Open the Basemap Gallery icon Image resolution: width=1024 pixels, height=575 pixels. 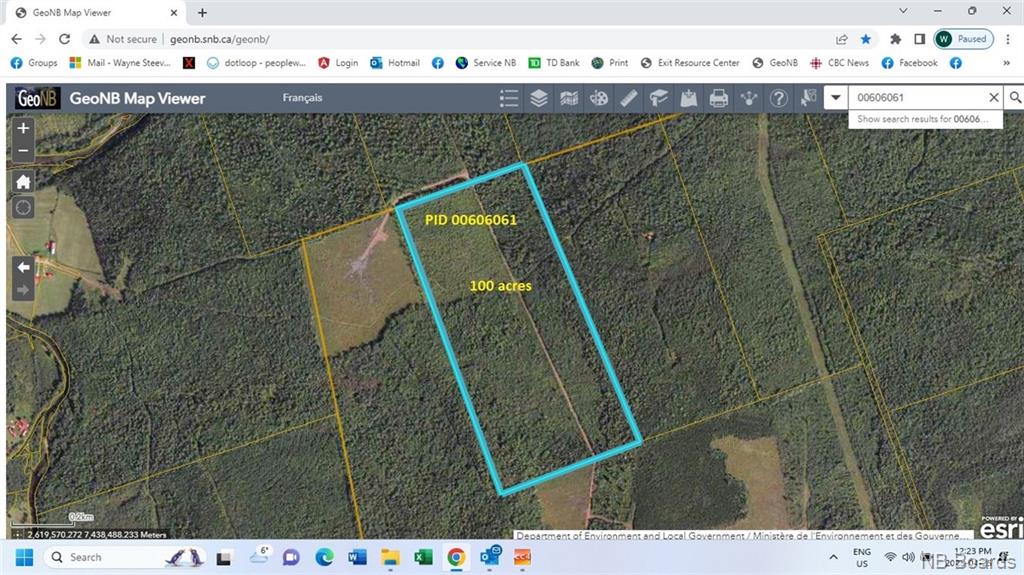coord(569,98)
